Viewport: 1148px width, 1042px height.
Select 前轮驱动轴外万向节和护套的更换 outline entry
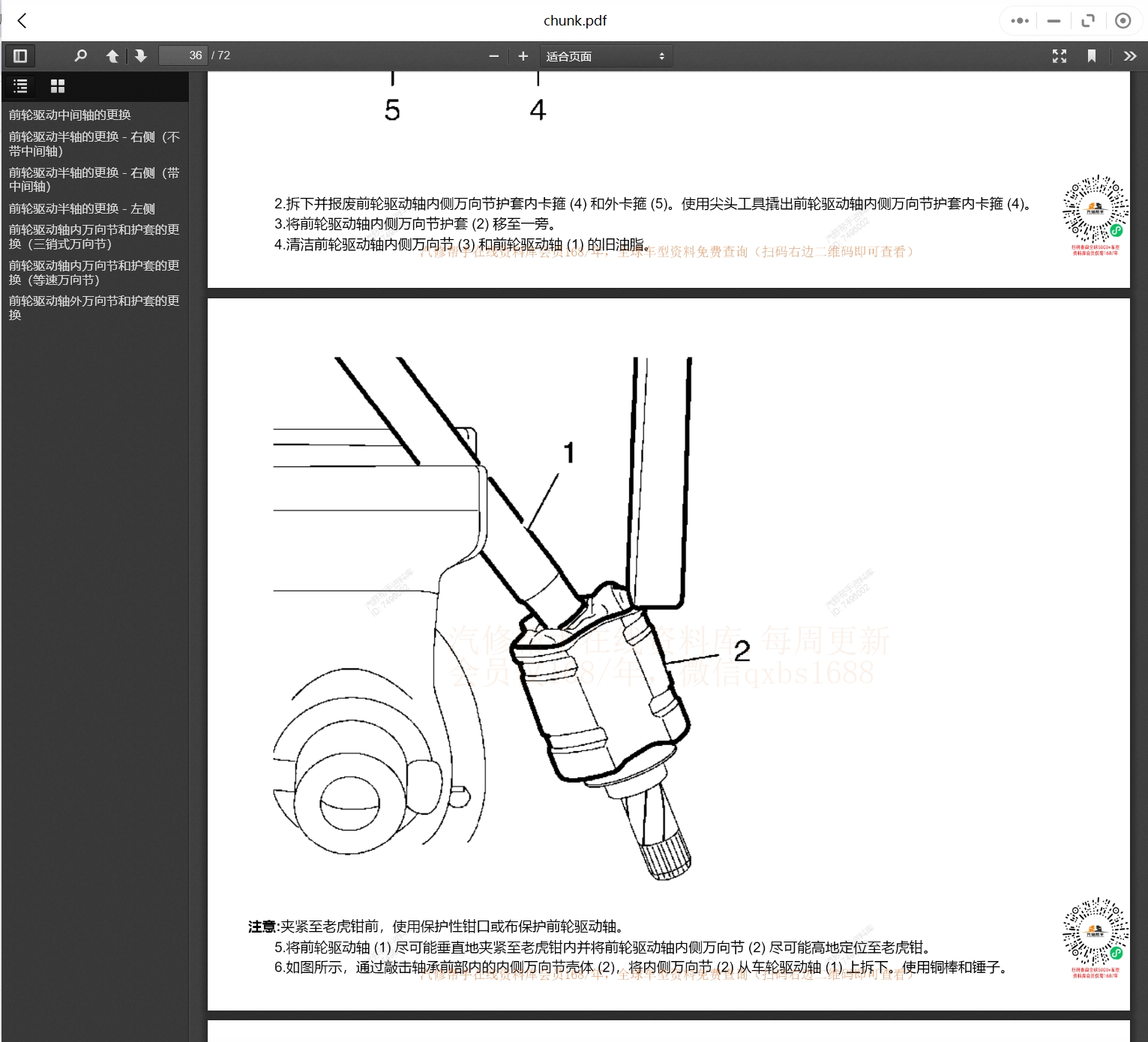[94, 308]
